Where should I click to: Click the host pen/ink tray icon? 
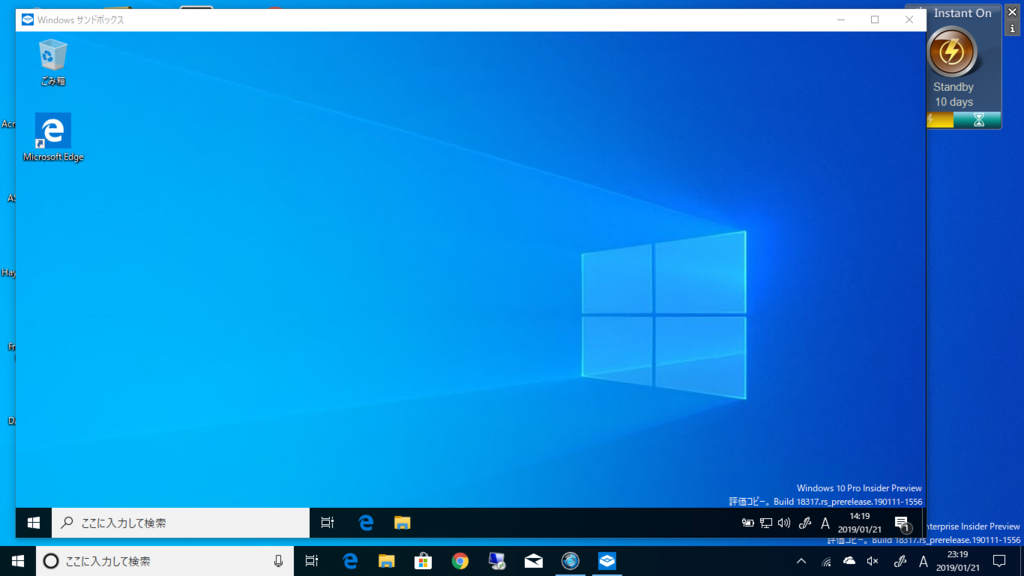[900, 561]
